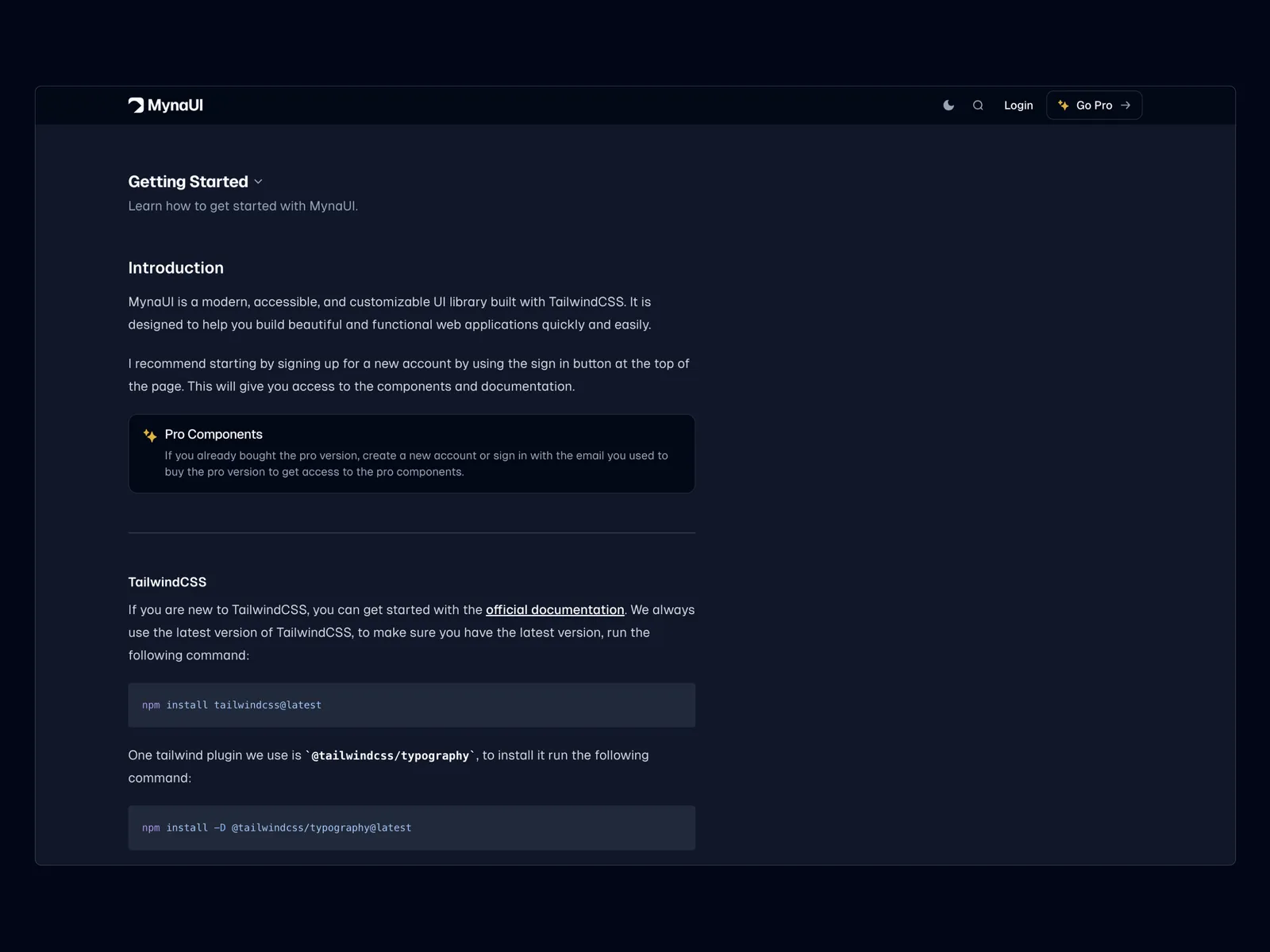
Task: Open the official documentation link
Action: pos(555,610)
